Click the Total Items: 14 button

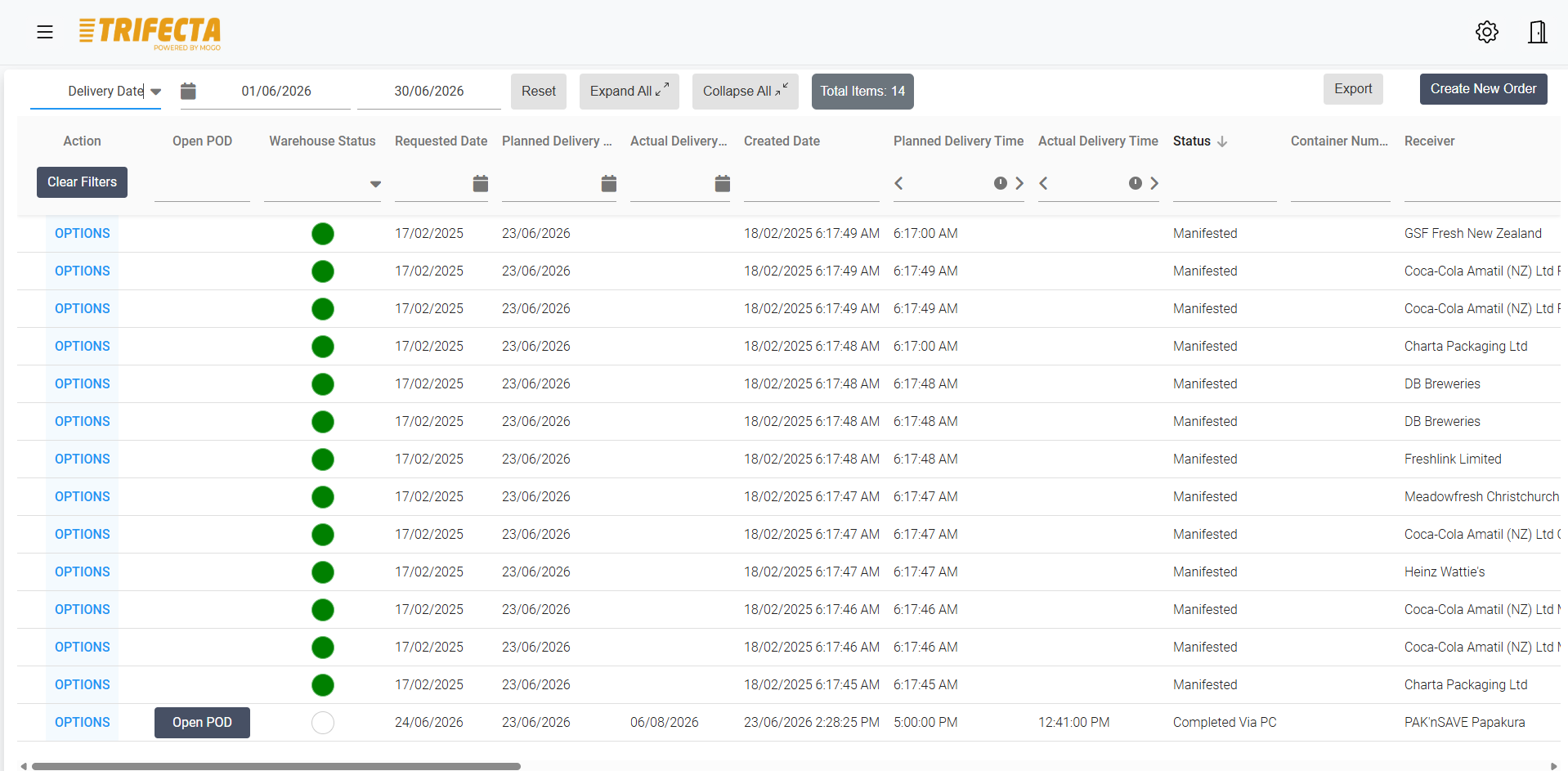(x=862, y=92)
